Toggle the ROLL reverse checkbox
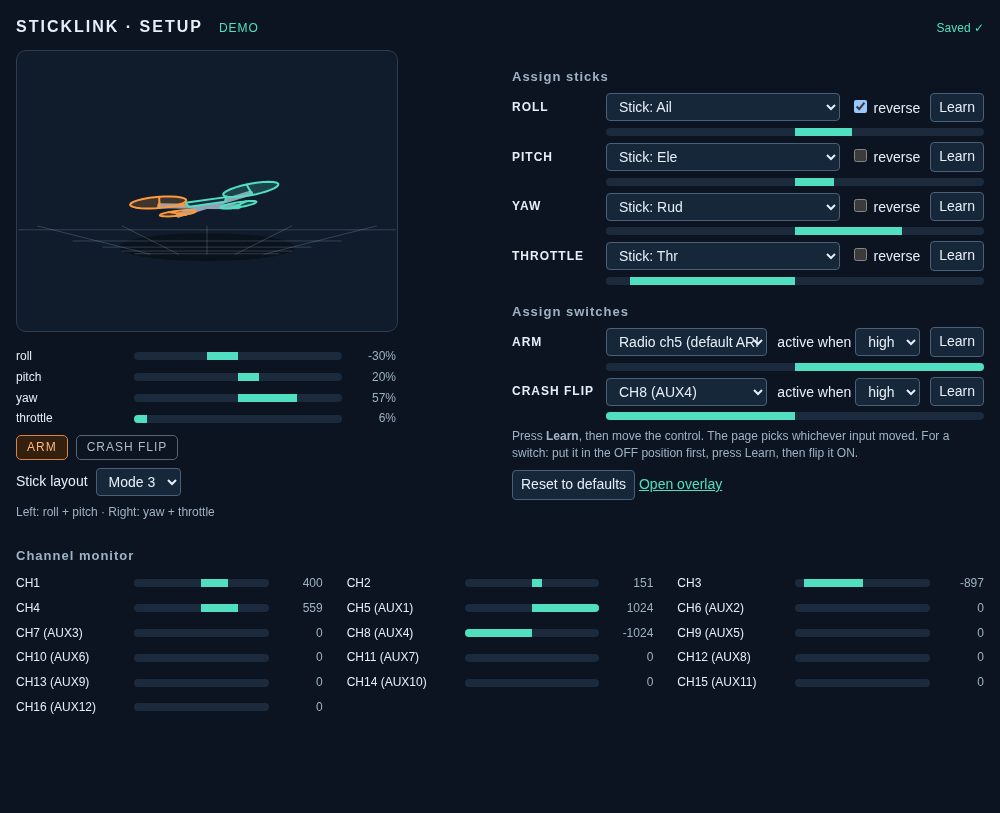This screenshot has width=1000, height=813. [x=860, y=106]
